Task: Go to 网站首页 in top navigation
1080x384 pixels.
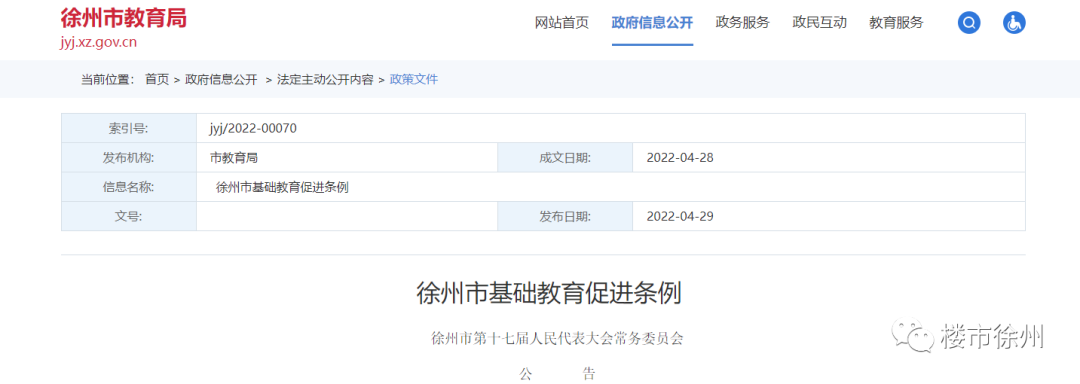Action: [562, 23]
